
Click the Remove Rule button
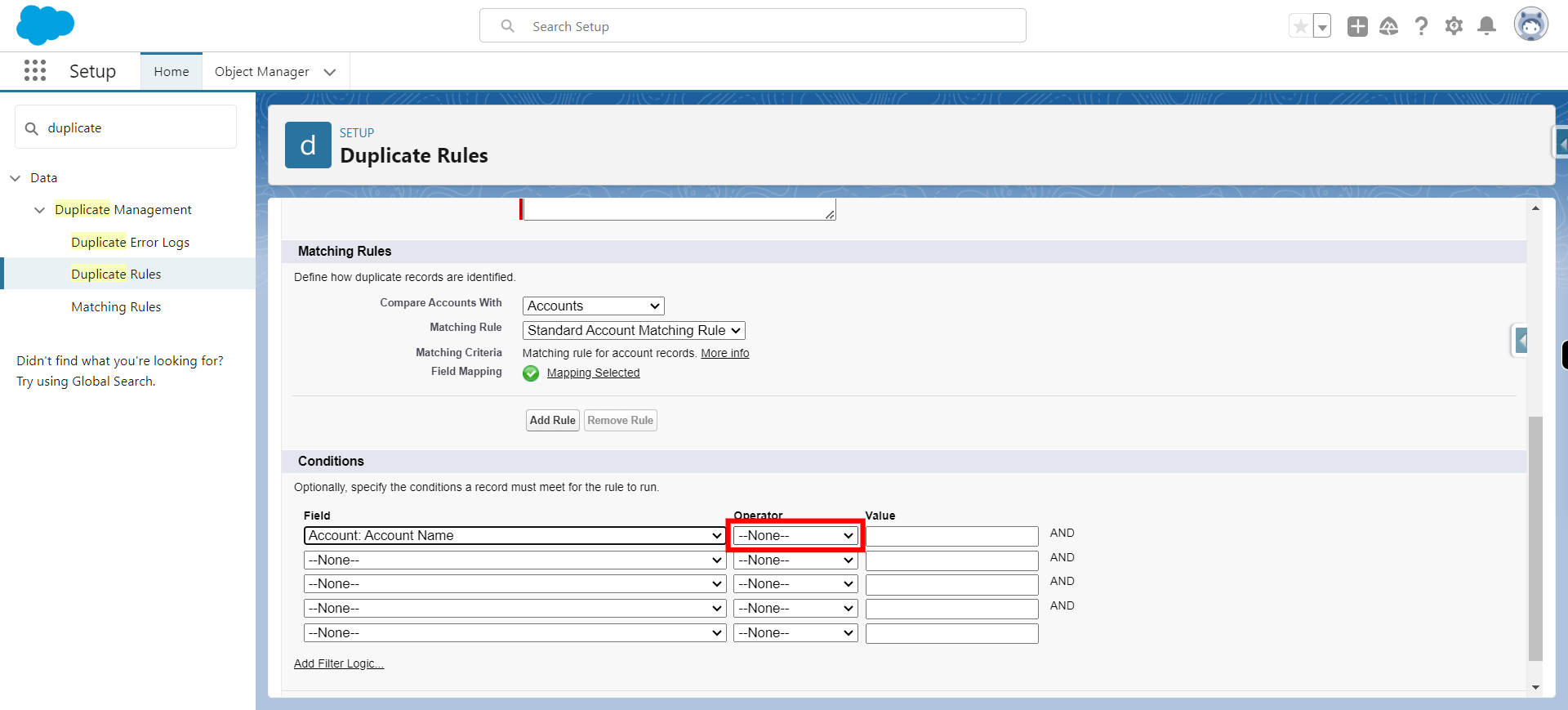tap(621, 421)
